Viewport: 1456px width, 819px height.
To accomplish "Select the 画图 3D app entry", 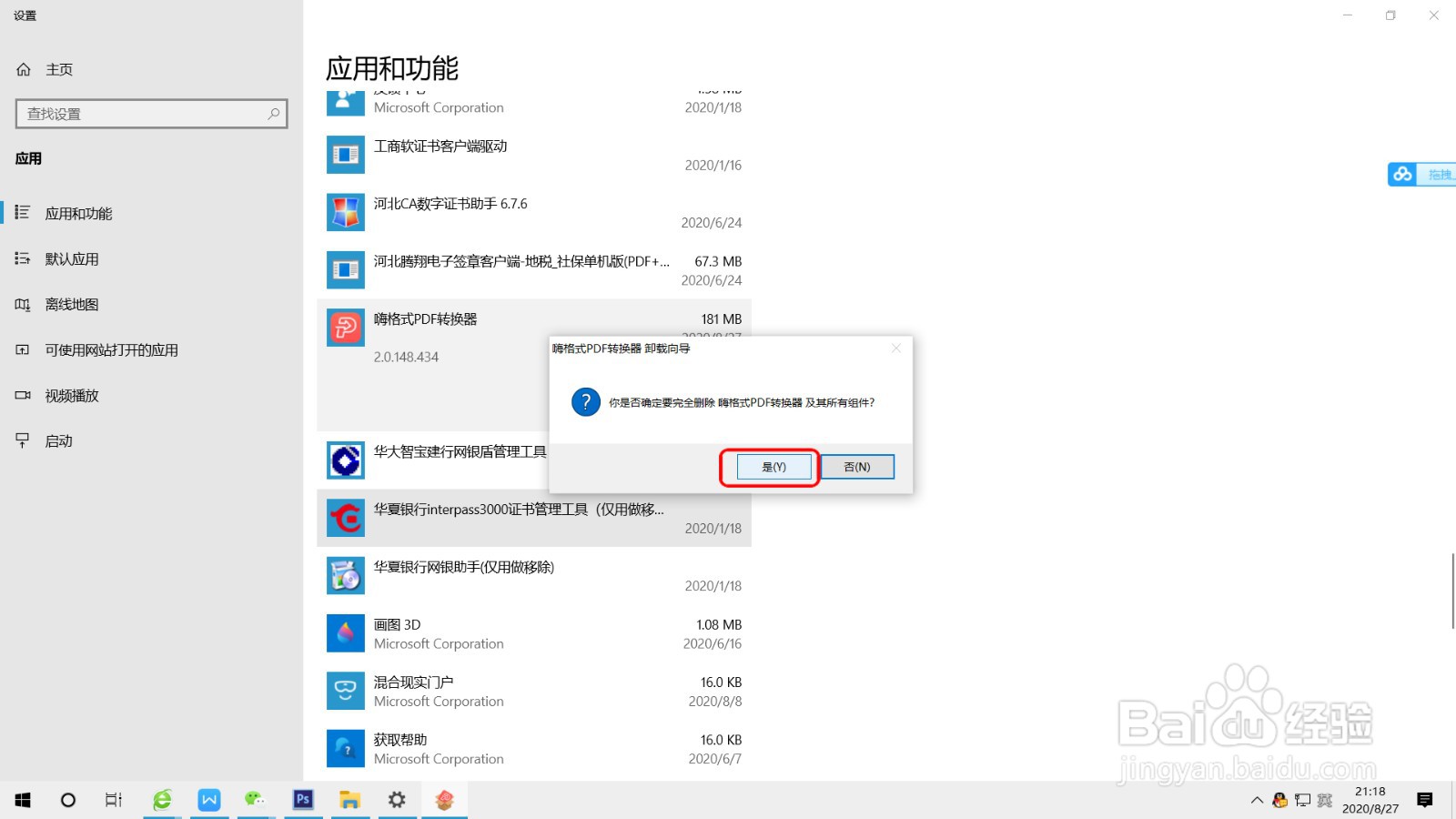I will pyautogui.click(x=534, y=633).
